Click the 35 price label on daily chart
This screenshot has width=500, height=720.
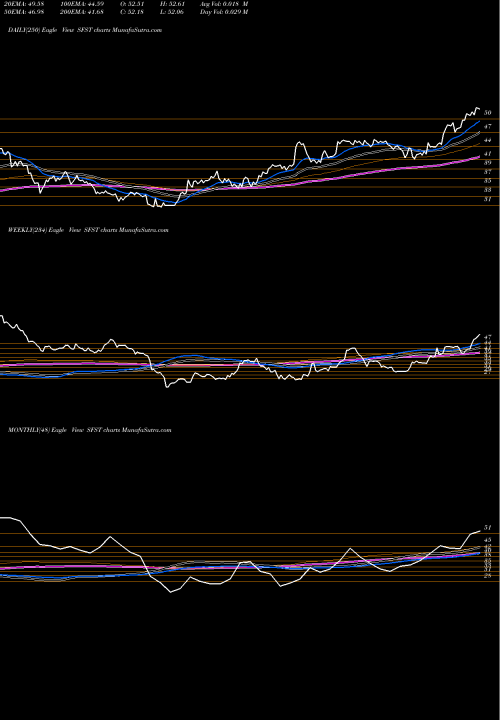[x=488, y=181]
